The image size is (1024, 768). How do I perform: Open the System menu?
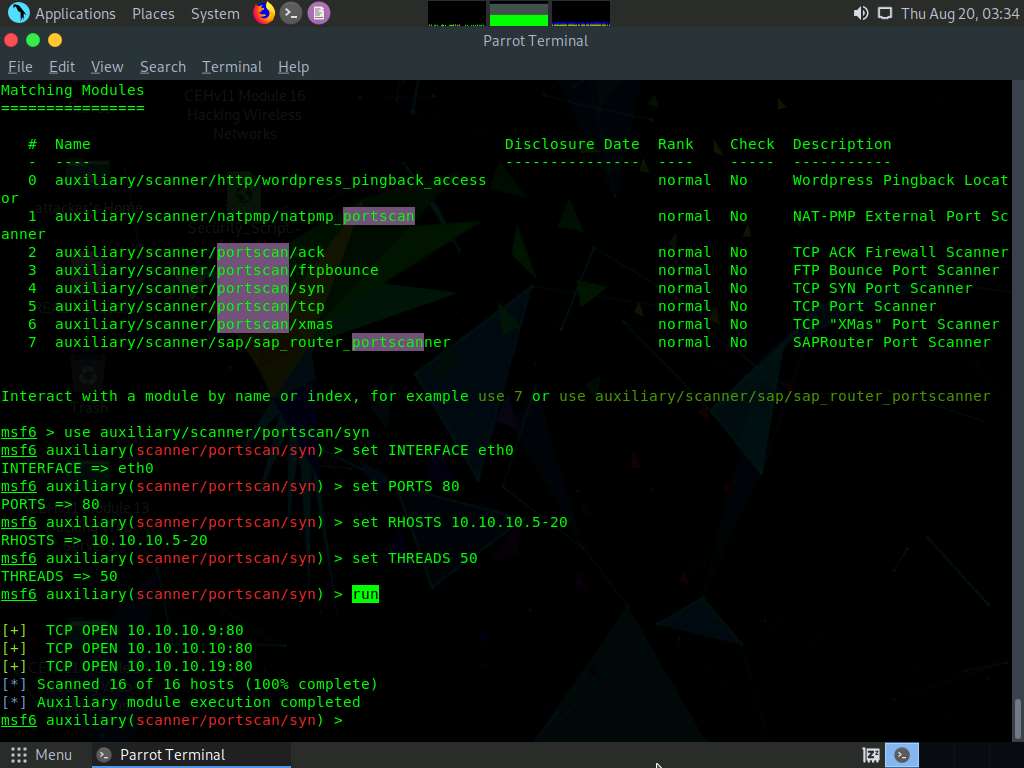215,14
